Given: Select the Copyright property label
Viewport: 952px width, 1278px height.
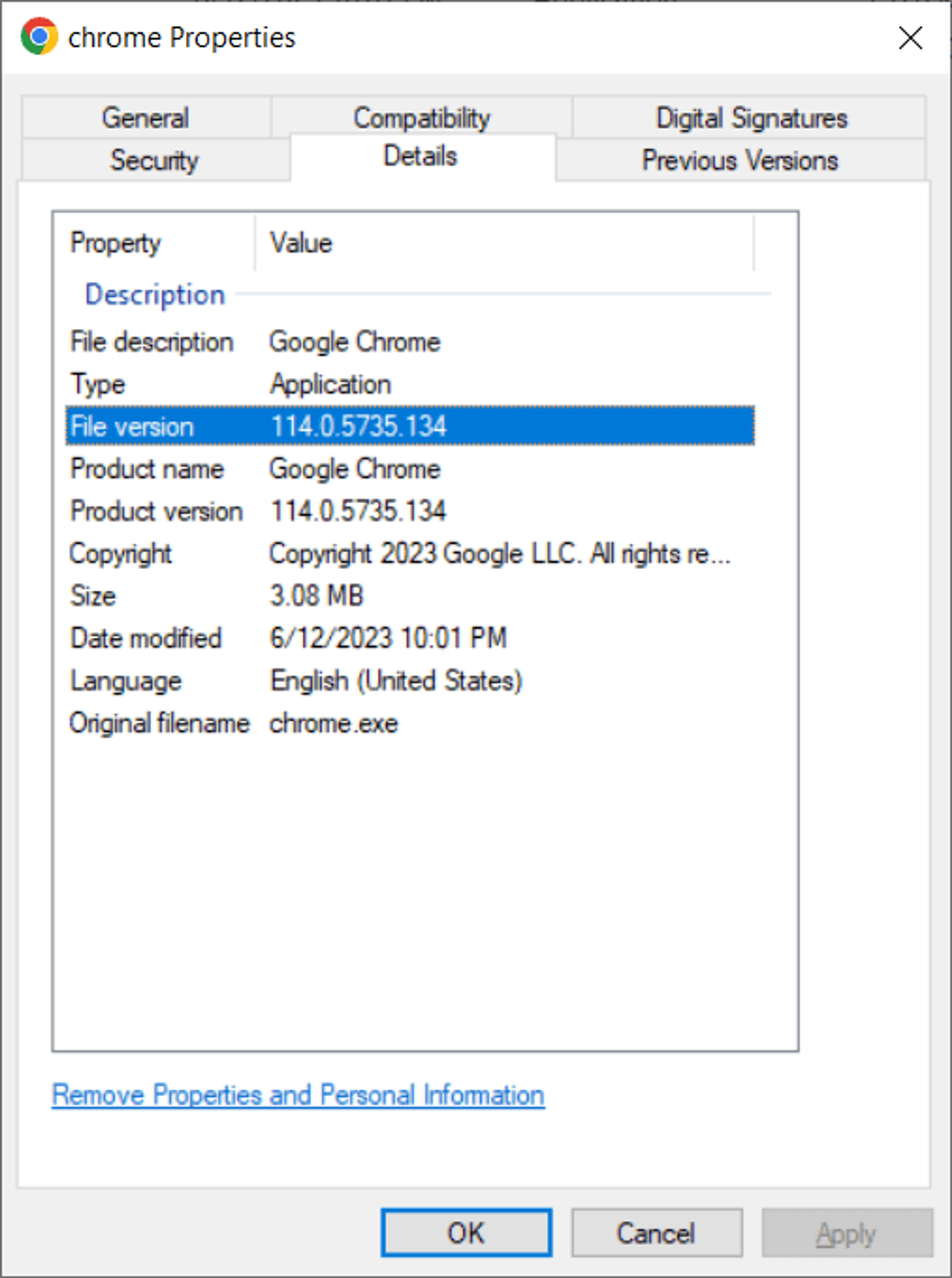Looking at the screenshot, I should click(x=120, y=554).
